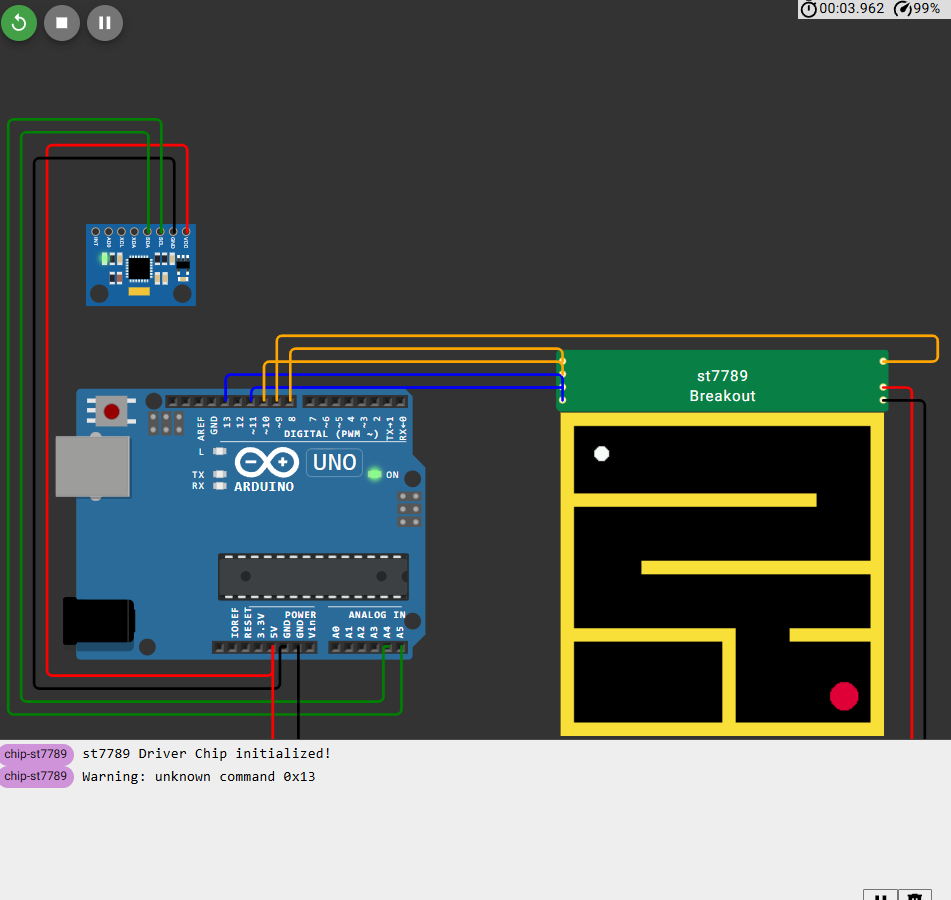Screen dimensions: 951x900
Task: Select the 'st7789 Driver Chip initialized!' log line
Action: 207,754
